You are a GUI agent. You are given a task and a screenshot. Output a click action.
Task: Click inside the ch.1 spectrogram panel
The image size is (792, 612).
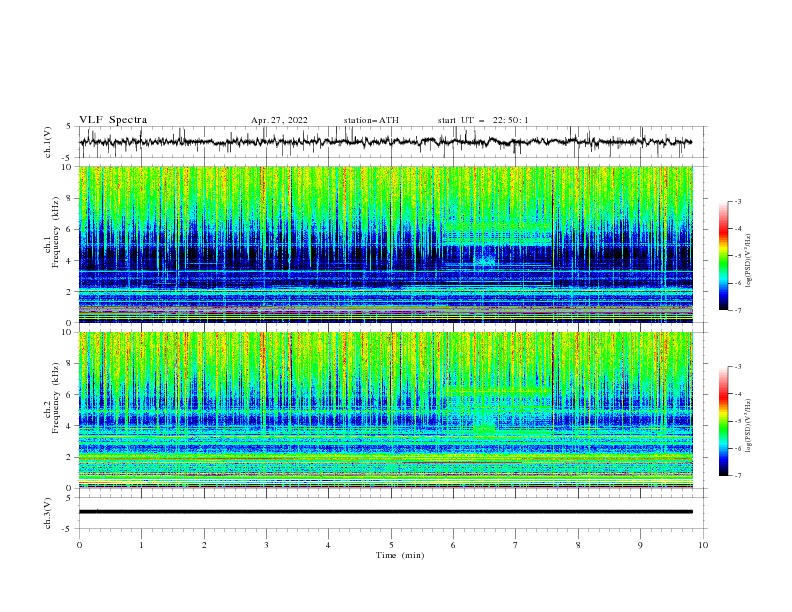pos(386,244)
